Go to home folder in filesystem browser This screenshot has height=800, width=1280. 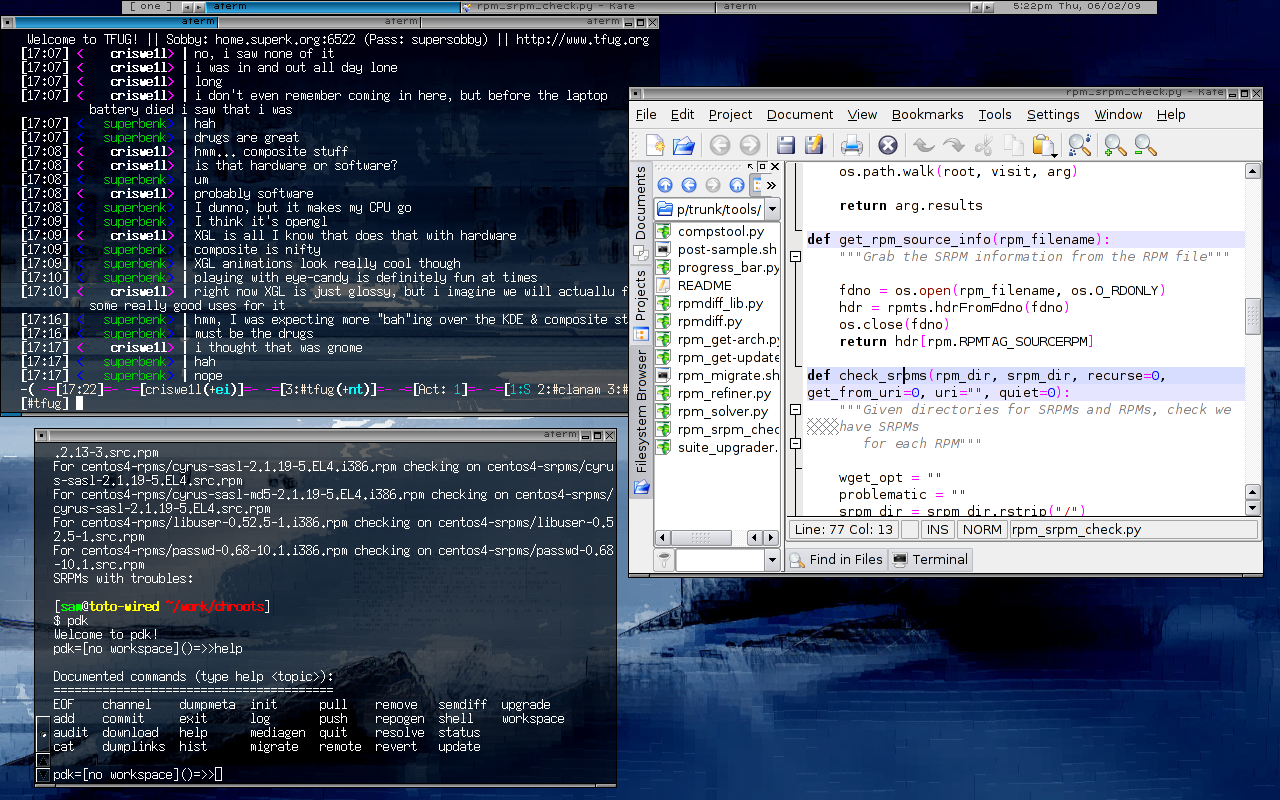pyautogui.click(x=737, y=185)
